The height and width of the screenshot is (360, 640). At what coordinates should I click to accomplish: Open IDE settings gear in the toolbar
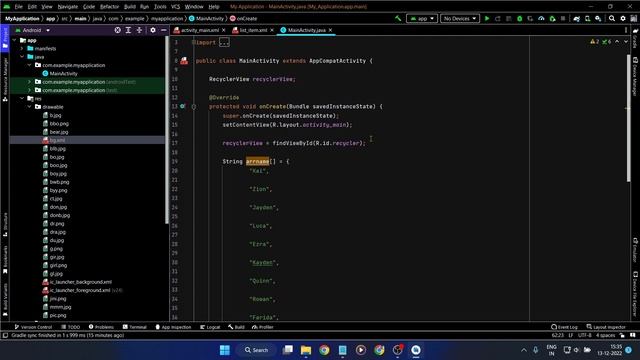pyautogui.click(x=623, y=18)
